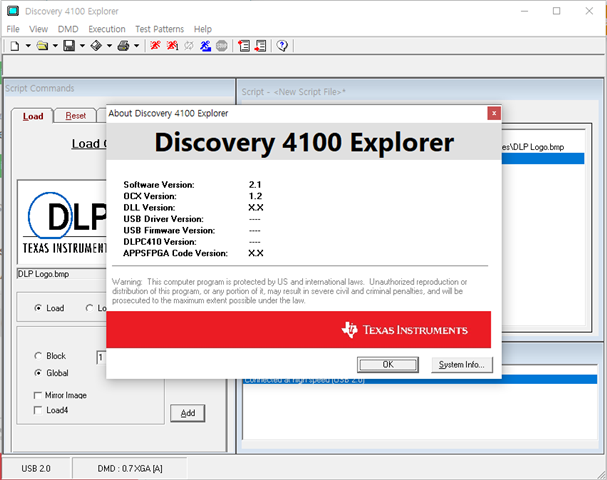607x480 pixels.
Task: Click the block number input field
Action: pos(101,357)
